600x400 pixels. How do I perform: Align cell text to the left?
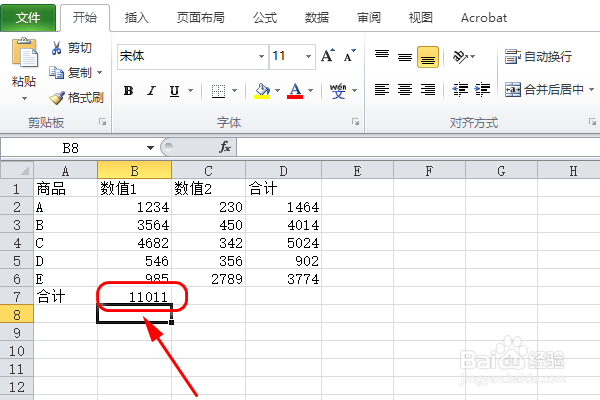pos(382,90)
